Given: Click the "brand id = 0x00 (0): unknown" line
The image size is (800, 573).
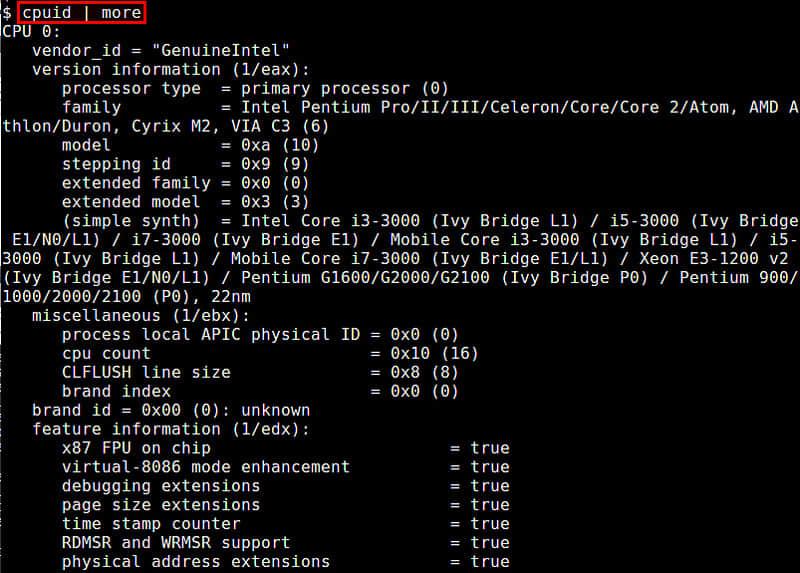Looking at the screenshot, I should (x=171, y=410).
